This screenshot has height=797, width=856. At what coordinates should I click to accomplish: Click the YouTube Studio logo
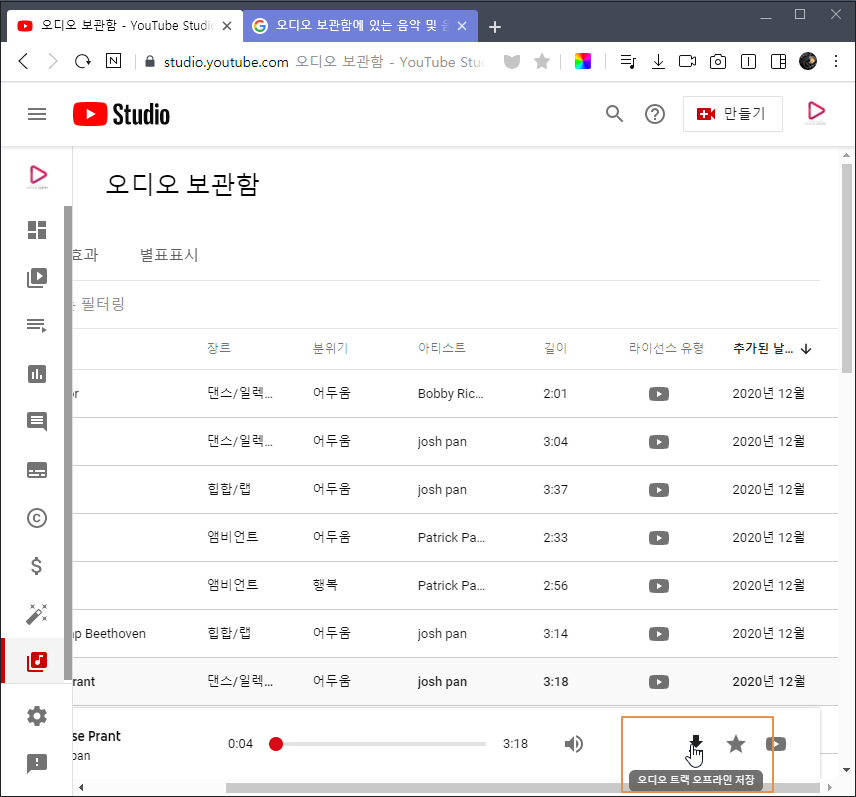pyautogui.click(x=121, y=114)
